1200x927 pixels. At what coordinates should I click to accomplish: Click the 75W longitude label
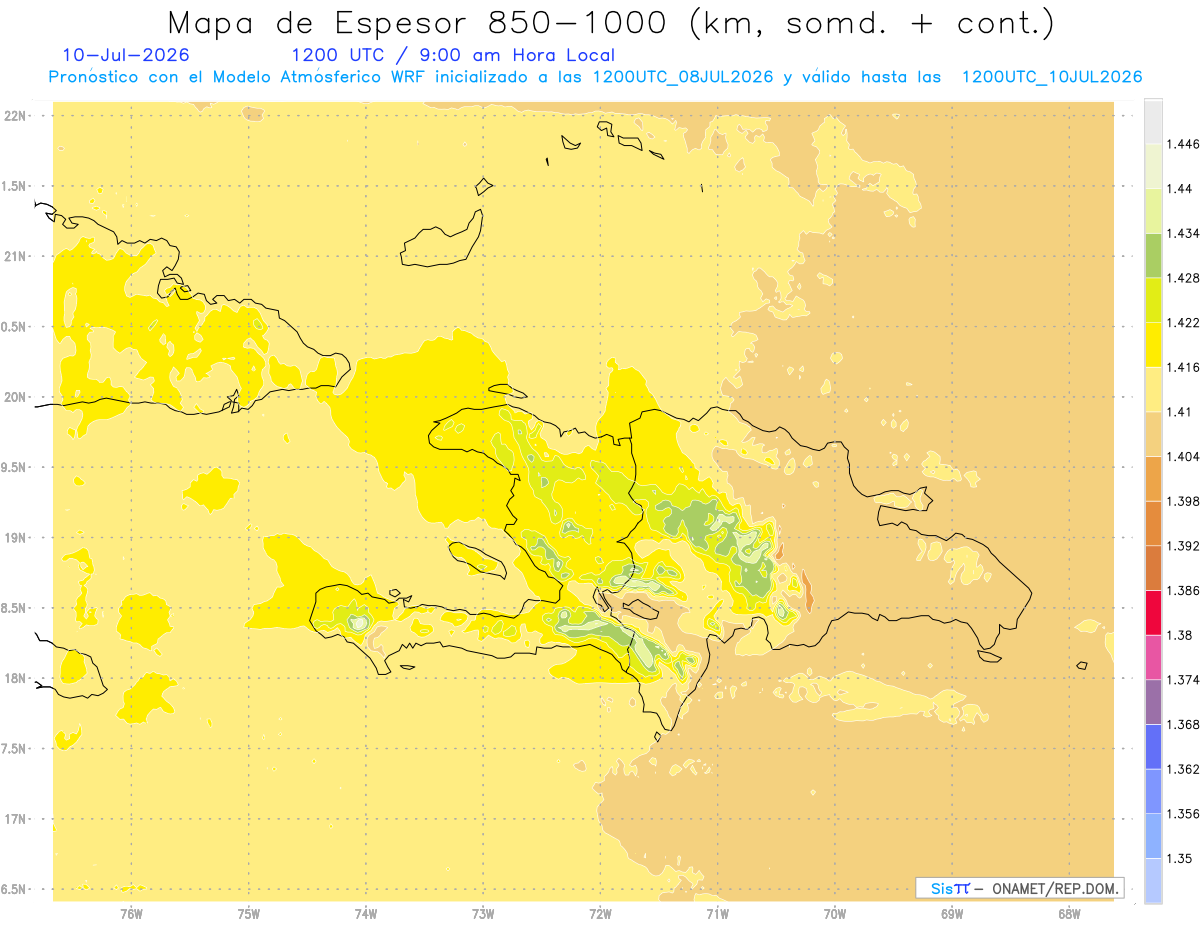[x=249, y=913]
